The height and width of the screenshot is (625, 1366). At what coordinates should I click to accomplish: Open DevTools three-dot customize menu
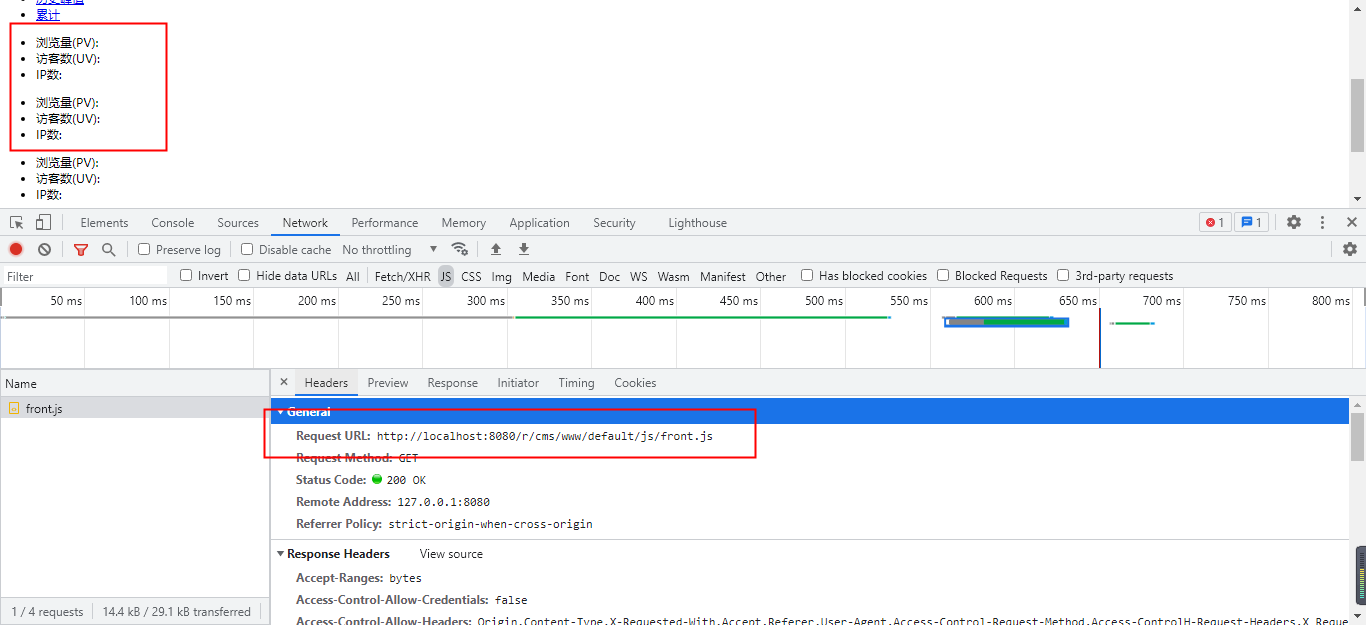point(1322,223)
